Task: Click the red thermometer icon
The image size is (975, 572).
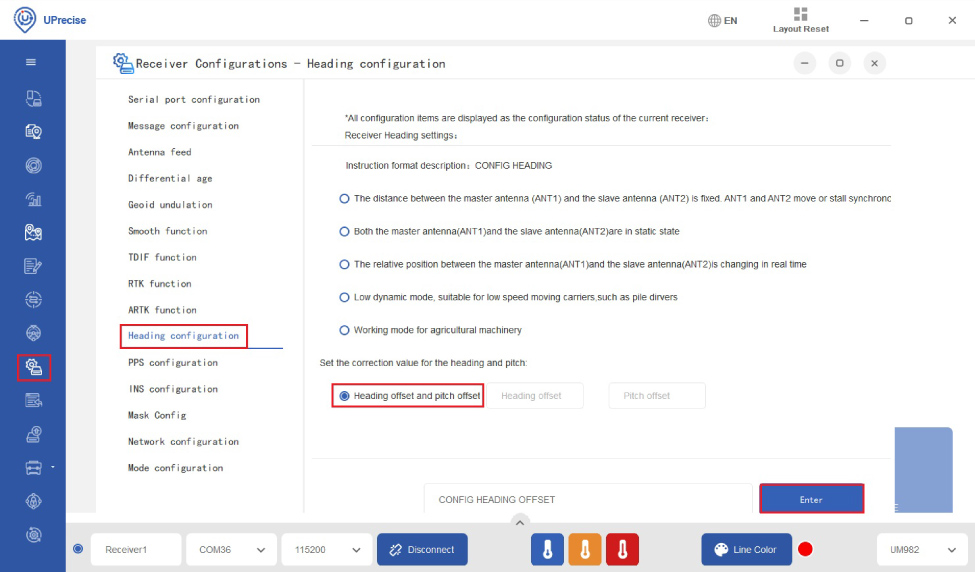Action: 622,549
